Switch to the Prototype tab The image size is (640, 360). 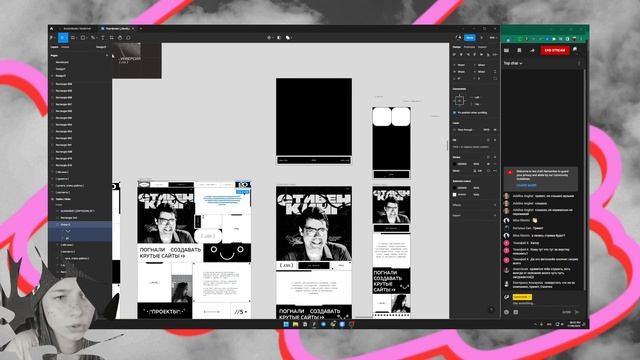(469, 47)
